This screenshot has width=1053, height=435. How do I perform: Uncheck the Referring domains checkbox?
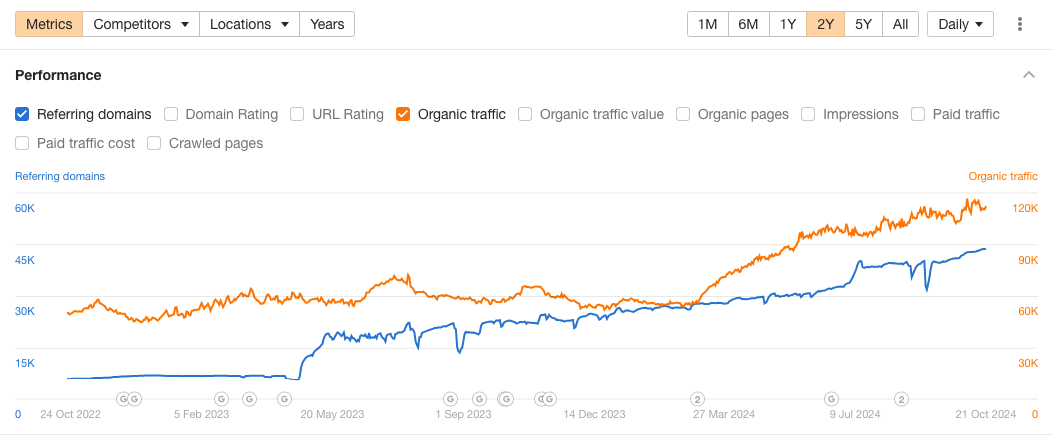point(22,114)
